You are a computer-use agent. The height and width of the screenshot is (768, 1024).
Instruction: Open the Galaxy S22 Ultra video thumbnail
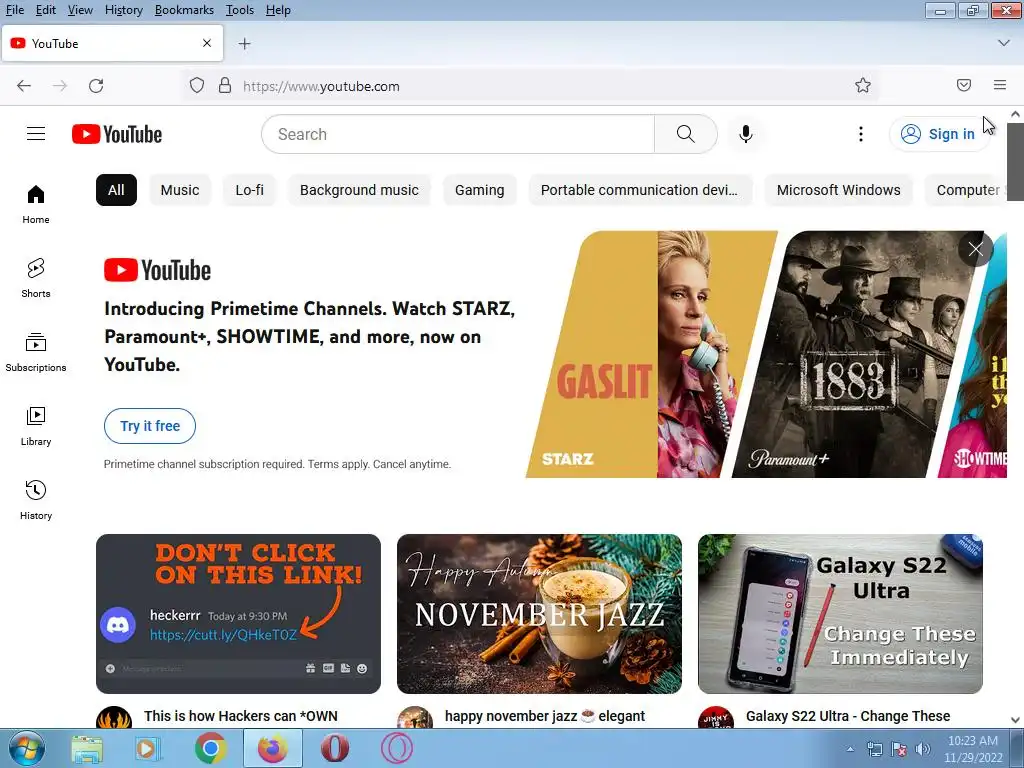[840, 614]
